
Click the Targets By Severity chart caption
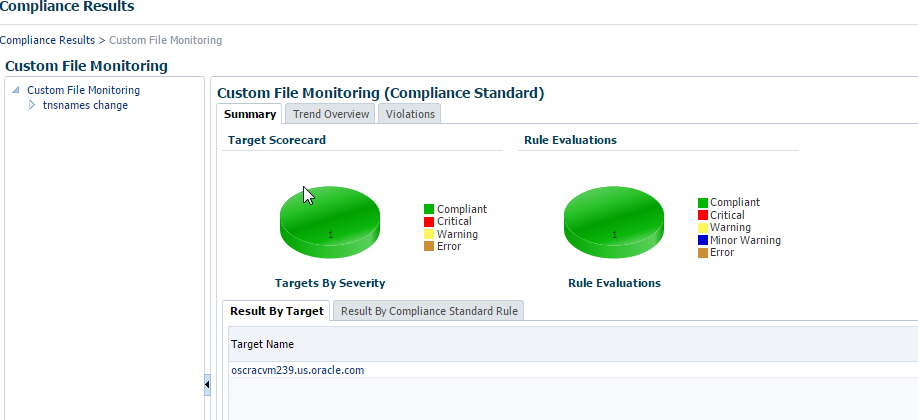(x=330, y=283)
